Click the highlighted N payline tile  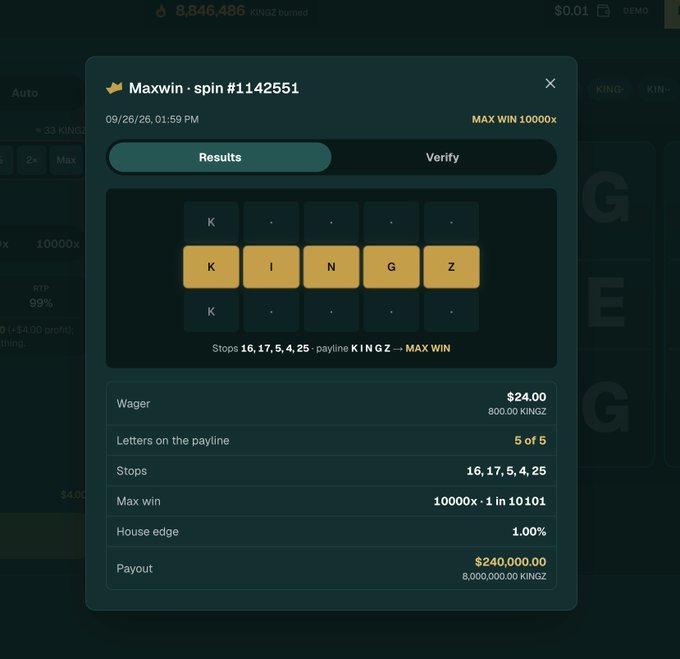coord(331,267)
